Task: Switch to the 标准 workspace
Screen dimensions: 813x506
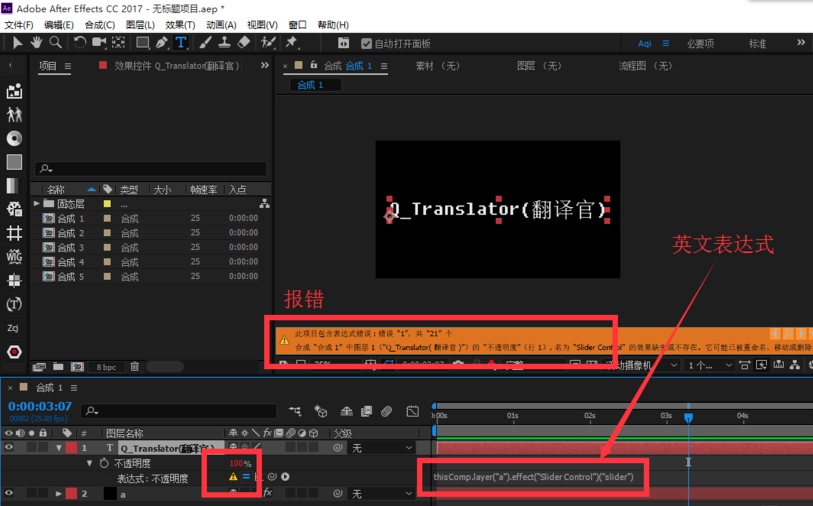Action: [x=757, y=44]
